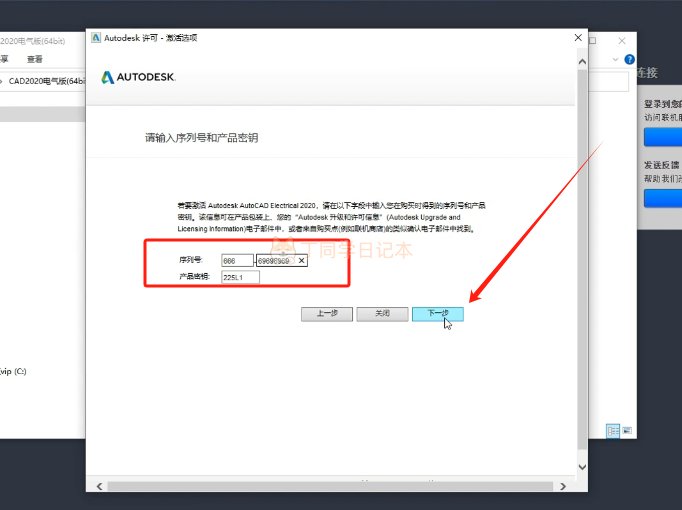
Task: Click the 请输入序列号和产品密钥 heading
Action: [x=201, y=138]
